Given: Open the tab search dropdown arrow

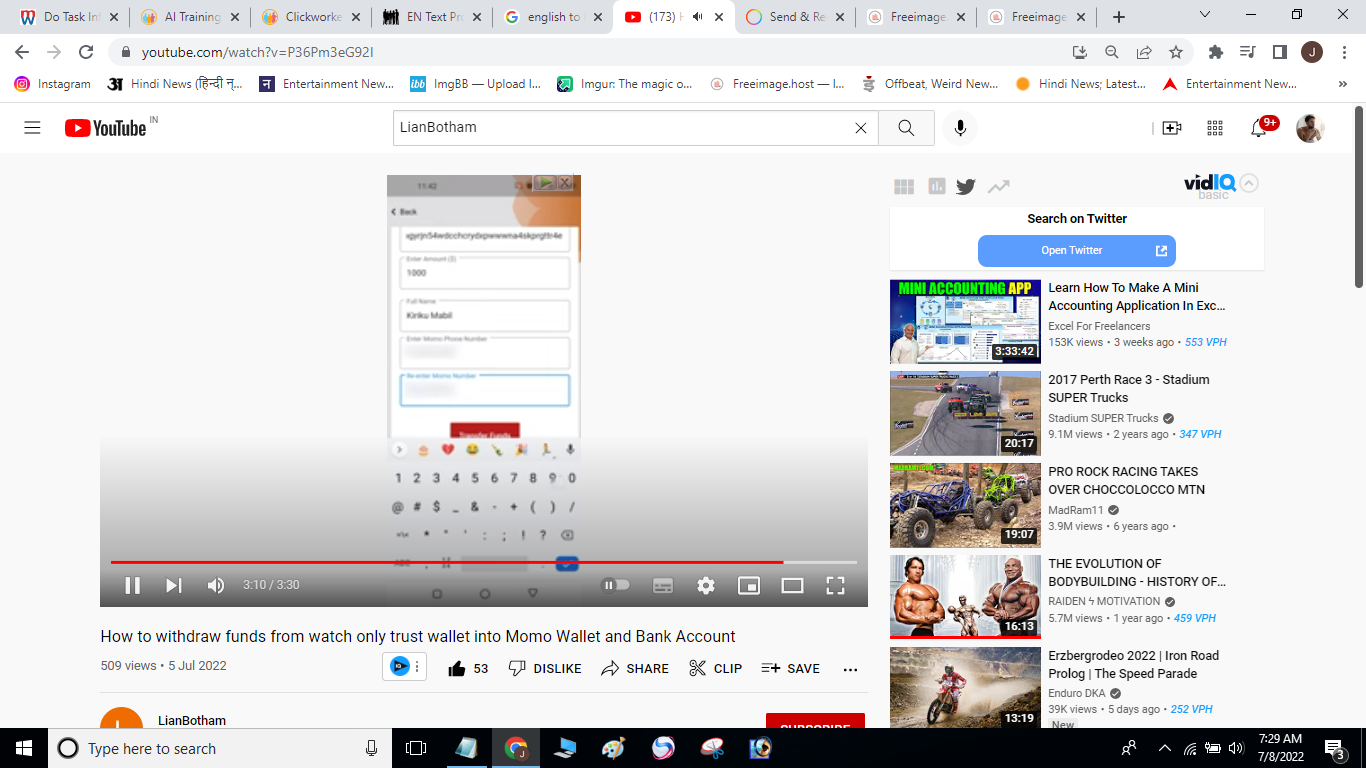Looking at the screenshot, I should point(1205,15).
